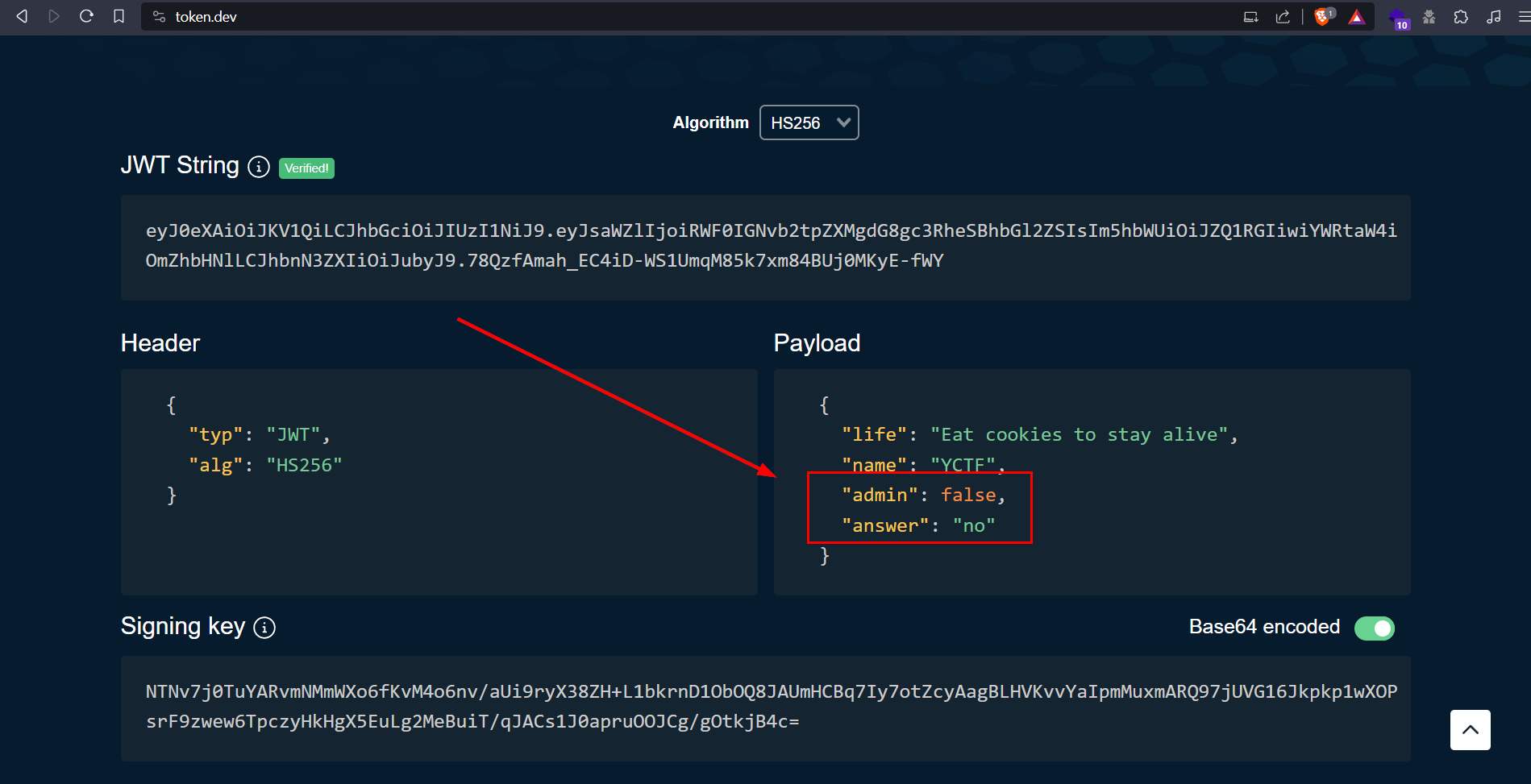
Task: Open Brave Shields lion icon
Action: click(x=1322, y=17)
